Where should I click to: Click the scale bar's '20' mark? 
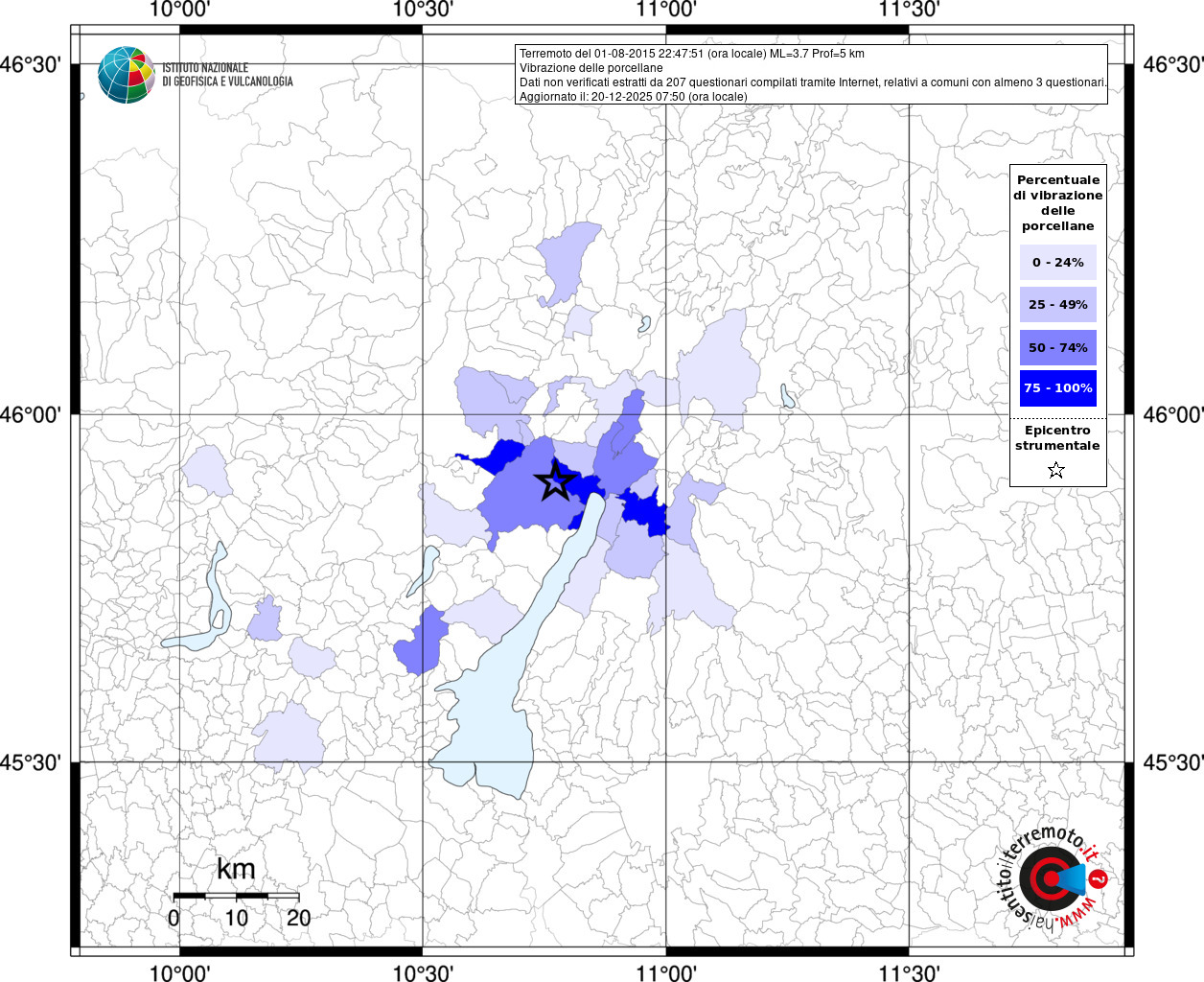(299, 918)
